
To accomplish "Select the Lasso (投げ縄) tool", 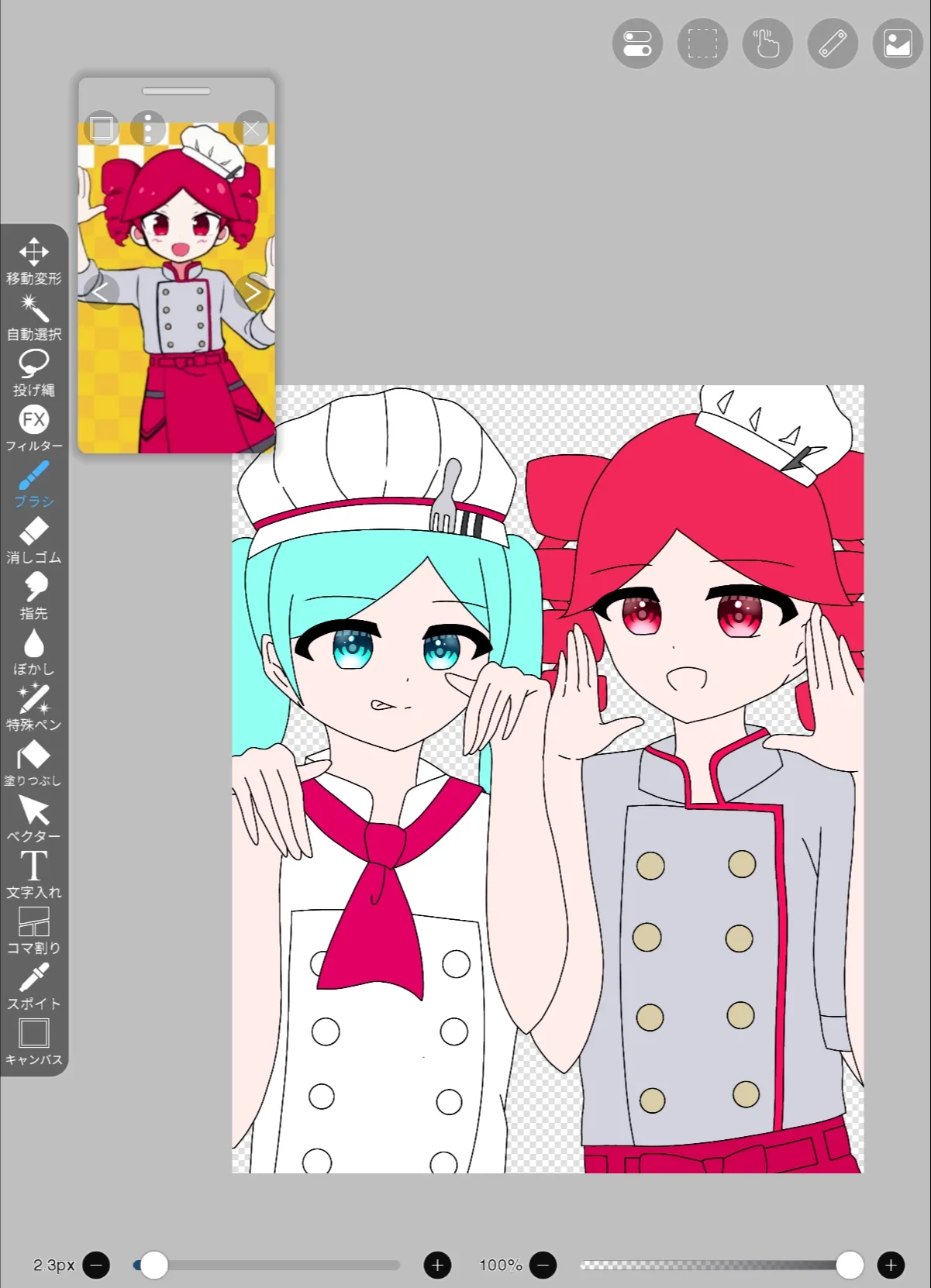I will [34, 373].
